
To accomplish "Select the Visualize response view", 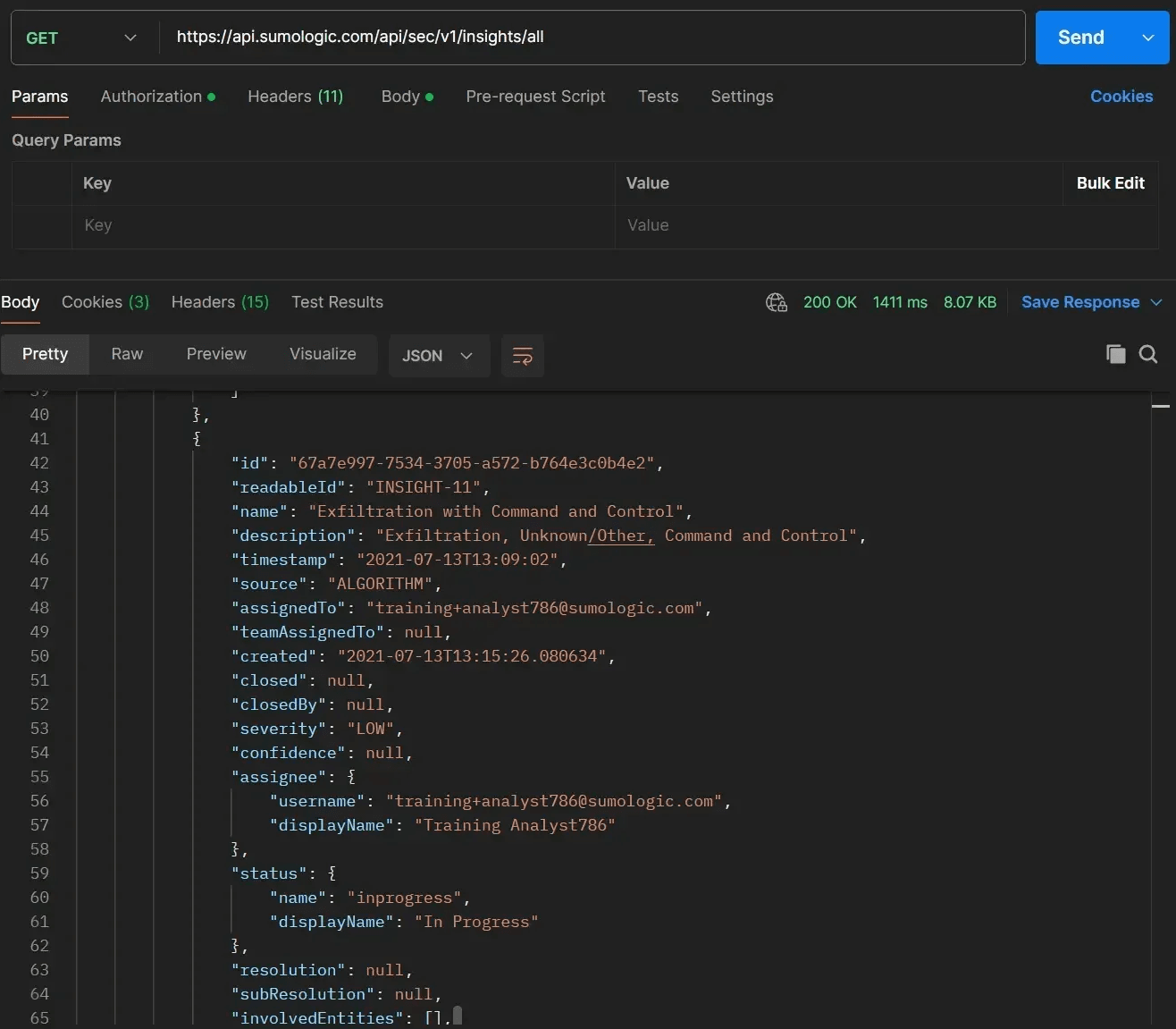I will [323, 354].
